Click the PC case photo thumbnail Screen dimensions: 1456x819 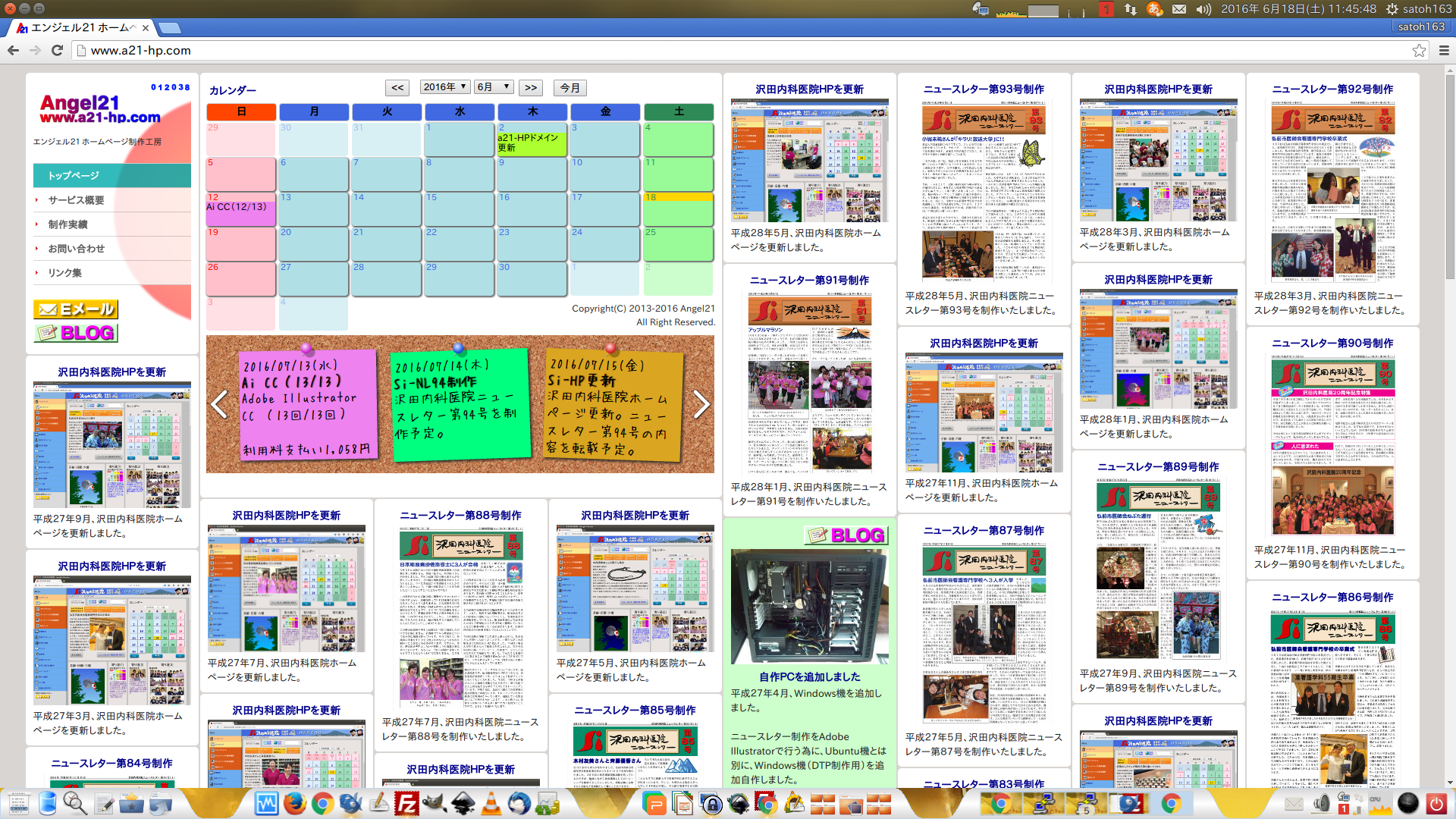click(809, 606)
